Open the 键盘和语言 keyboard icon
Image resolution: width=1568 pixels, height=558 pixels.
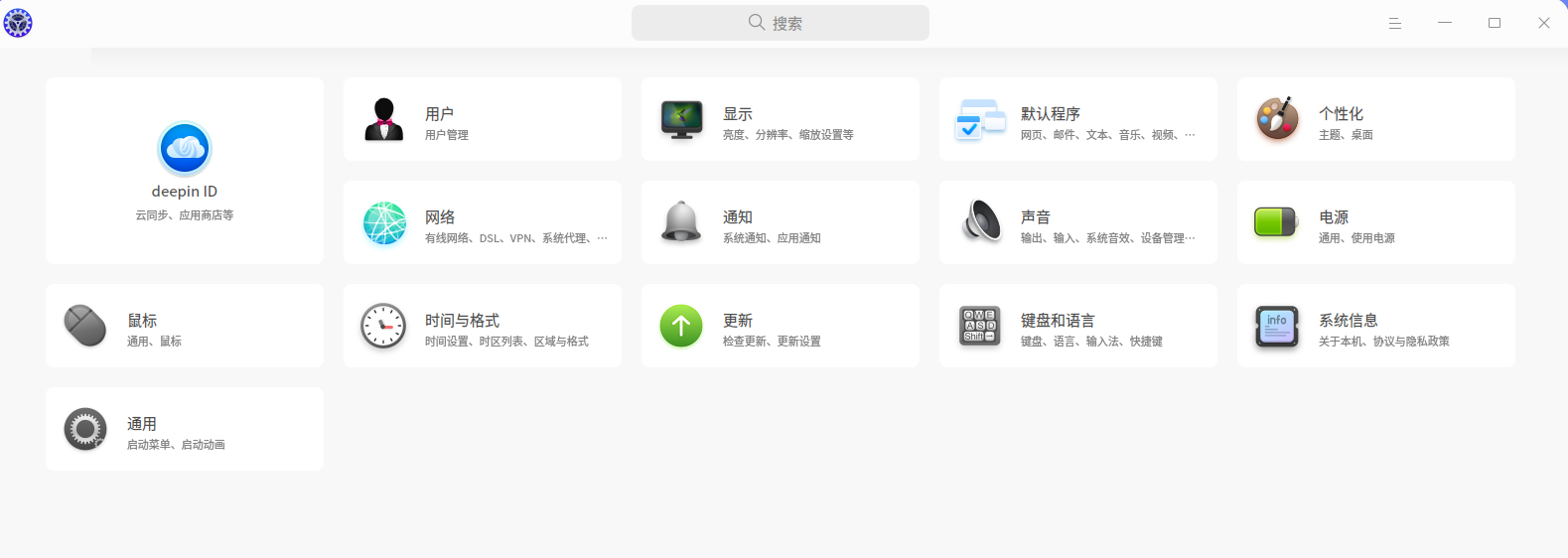tap(979, 325)
